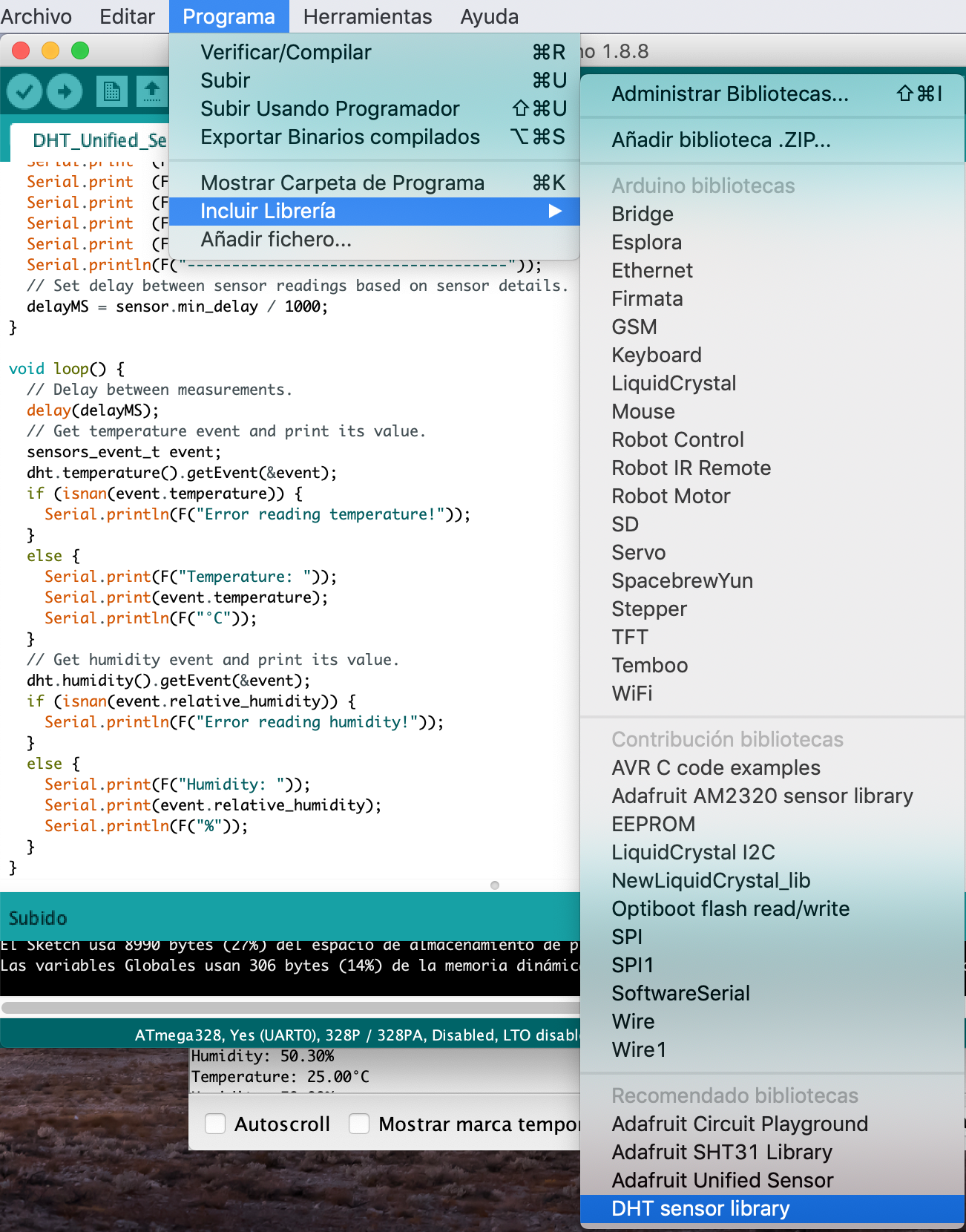Viewport: 966px width, 1232px height.
Task: Click the 'delayMS = sensor.min_delay / 1000;' line
Action: 177,307
